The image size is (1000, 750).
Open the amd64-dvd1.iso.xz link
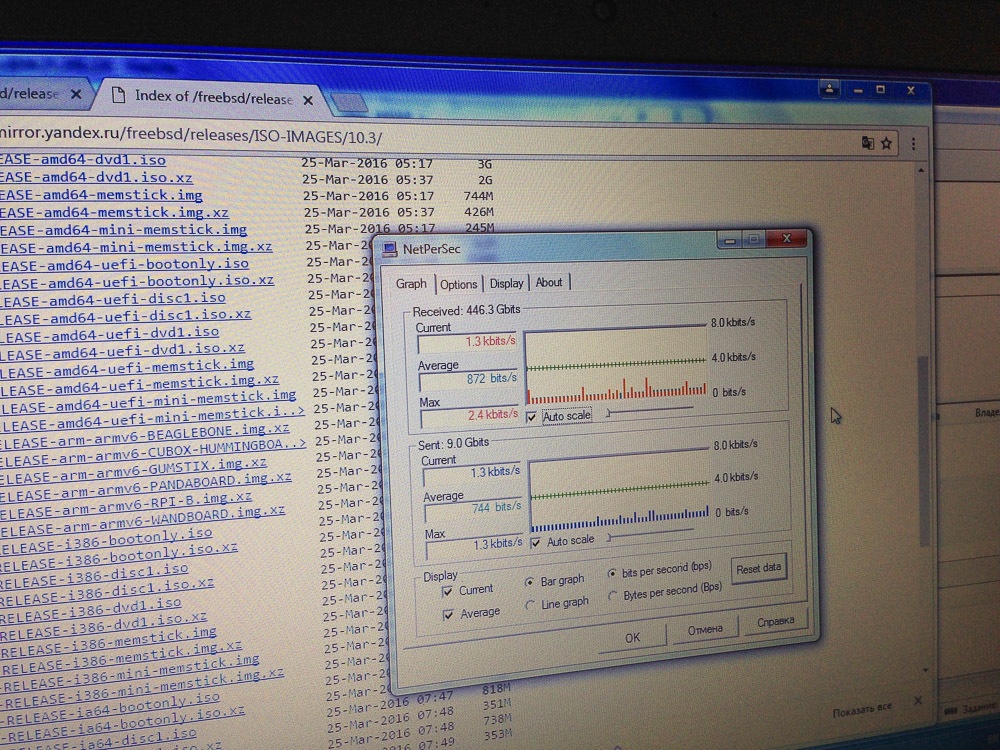96,177
